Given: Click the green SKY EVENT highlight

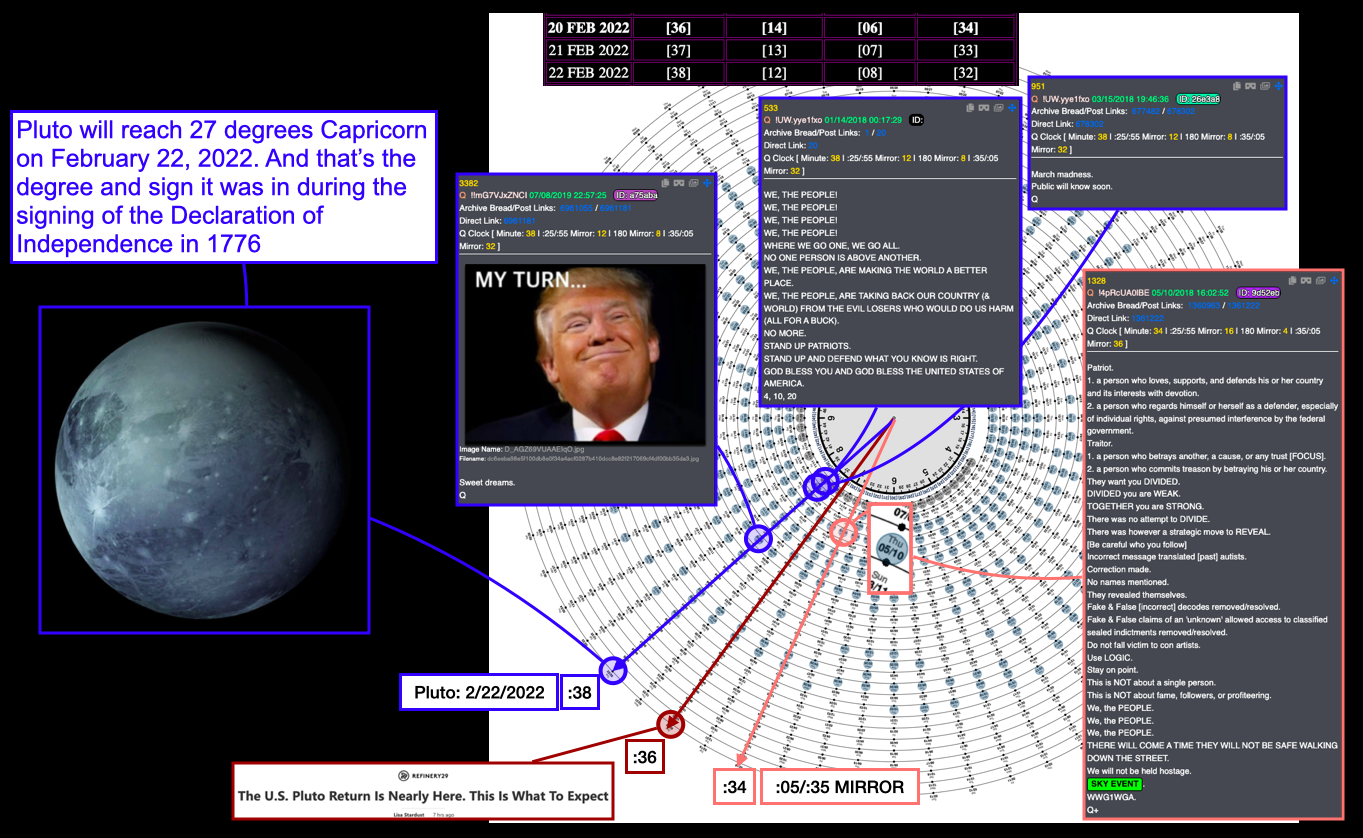Looking at the screenshot, I should 1114,784.
